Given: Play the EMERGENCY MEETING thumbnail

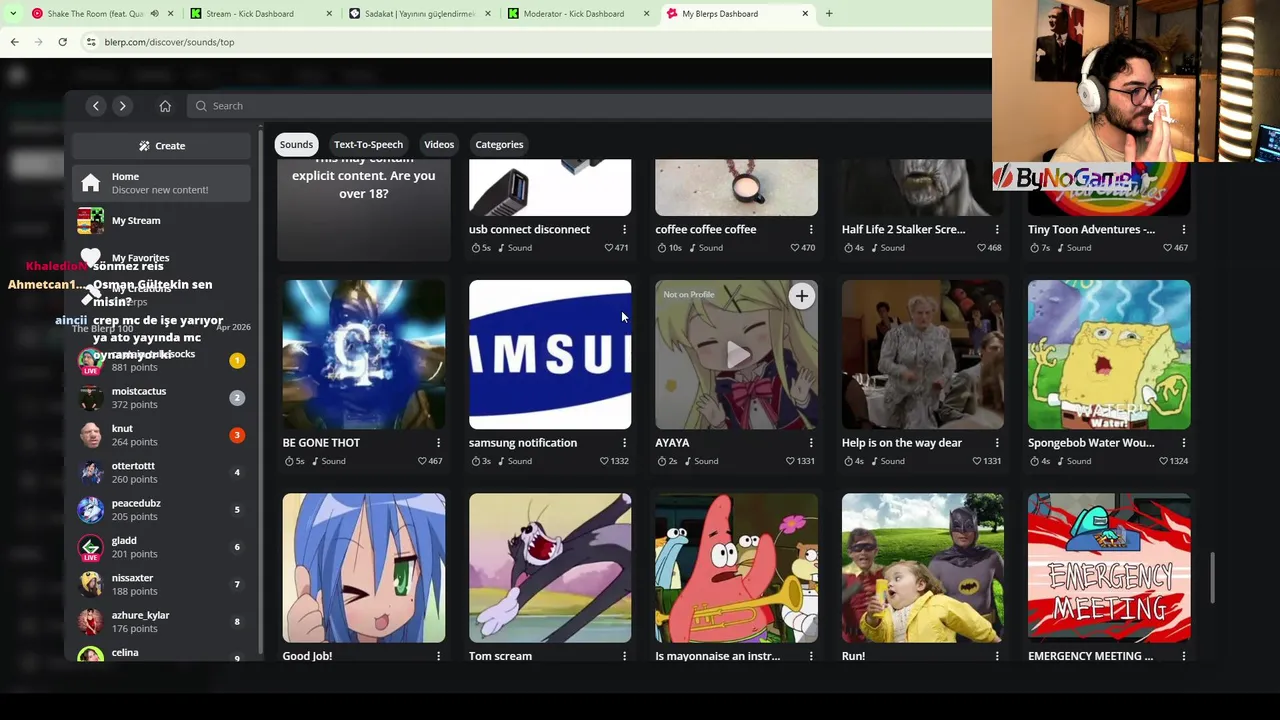Looking at the screenshot, I should (x=1109, y=568).
